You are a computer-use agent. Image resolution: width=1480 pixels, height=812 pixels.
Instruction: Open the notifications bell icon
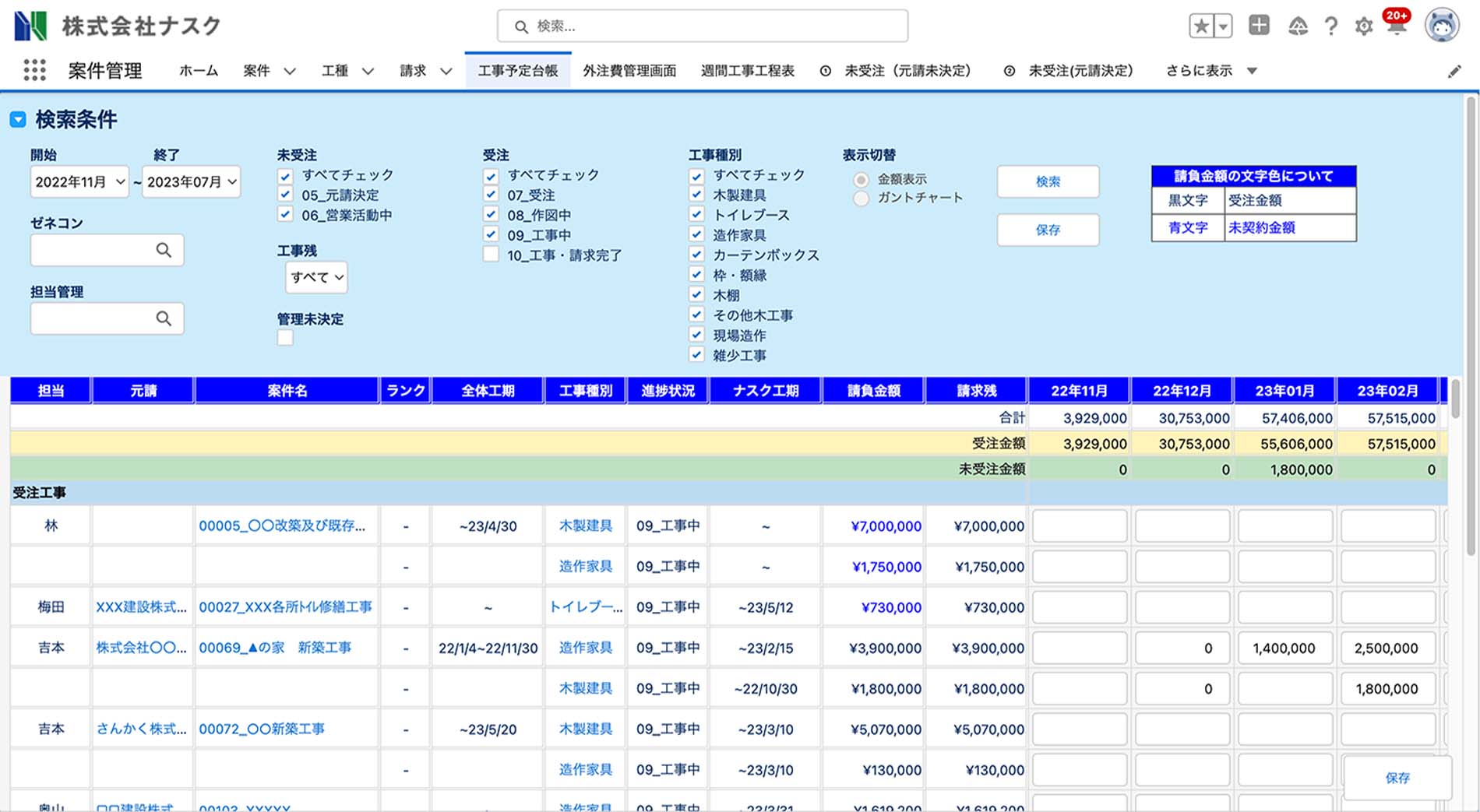coord(1396,25)
